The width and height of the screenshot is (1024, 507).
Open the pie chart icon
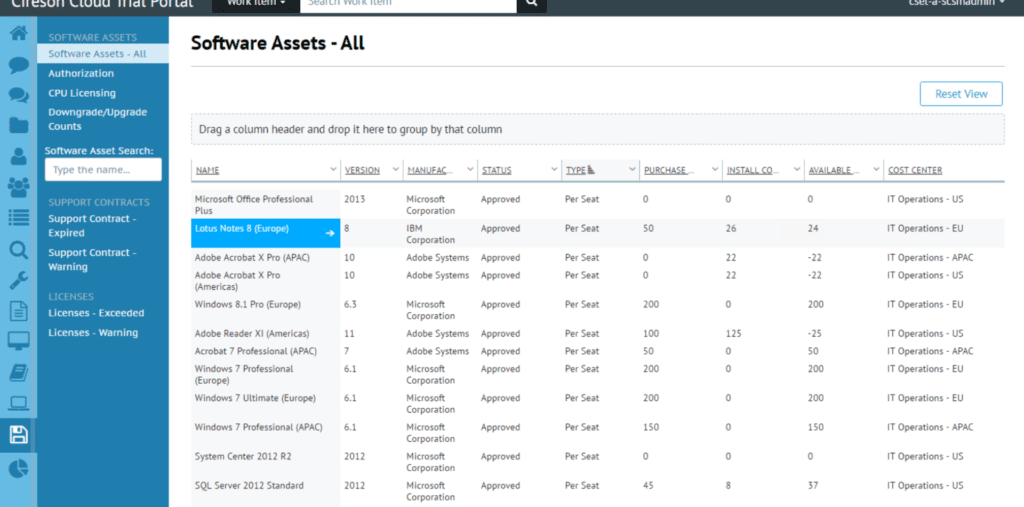[18, 468]
